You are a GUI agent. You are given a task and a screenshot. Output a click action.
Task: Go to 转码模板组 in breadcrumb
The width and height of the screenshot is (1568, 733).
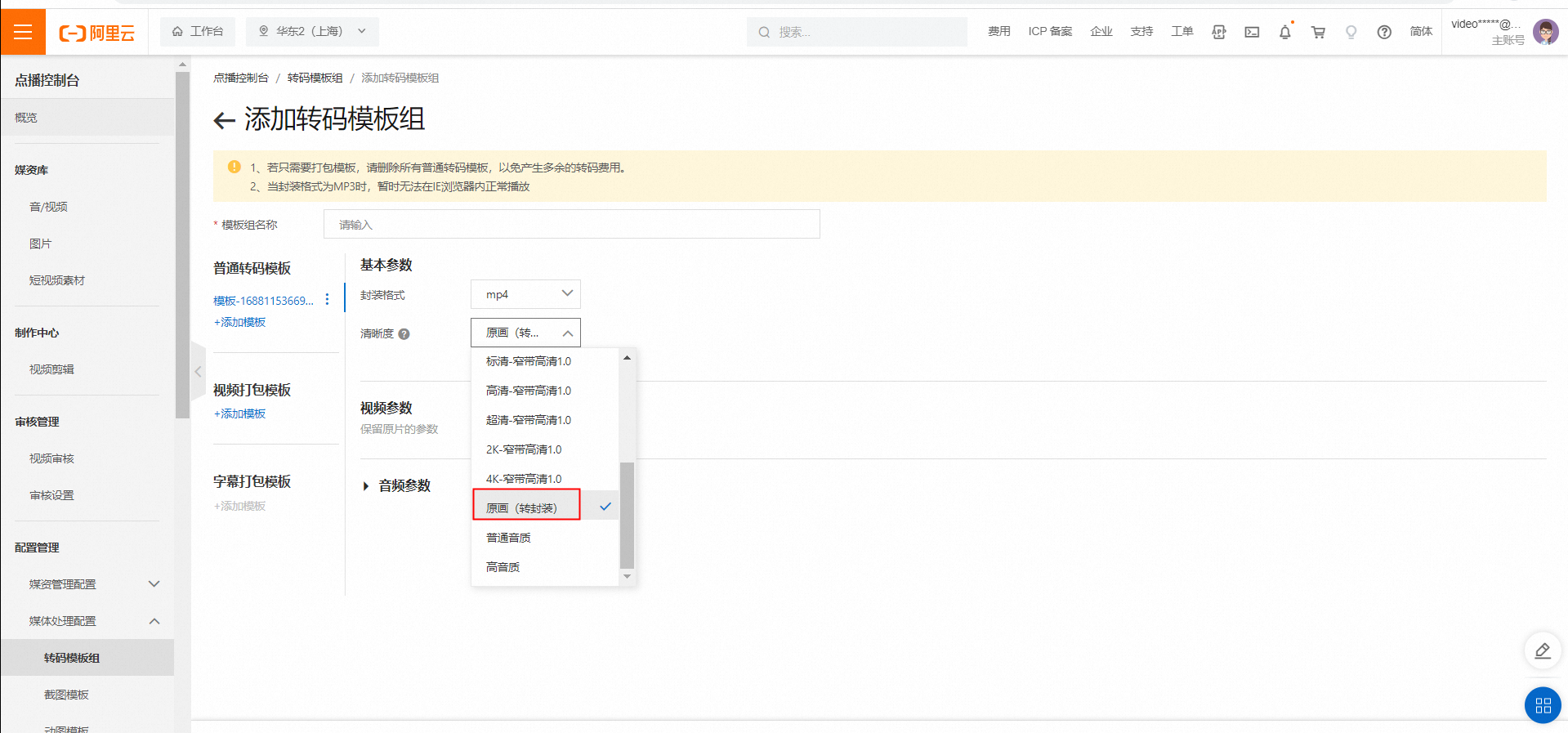315,78
